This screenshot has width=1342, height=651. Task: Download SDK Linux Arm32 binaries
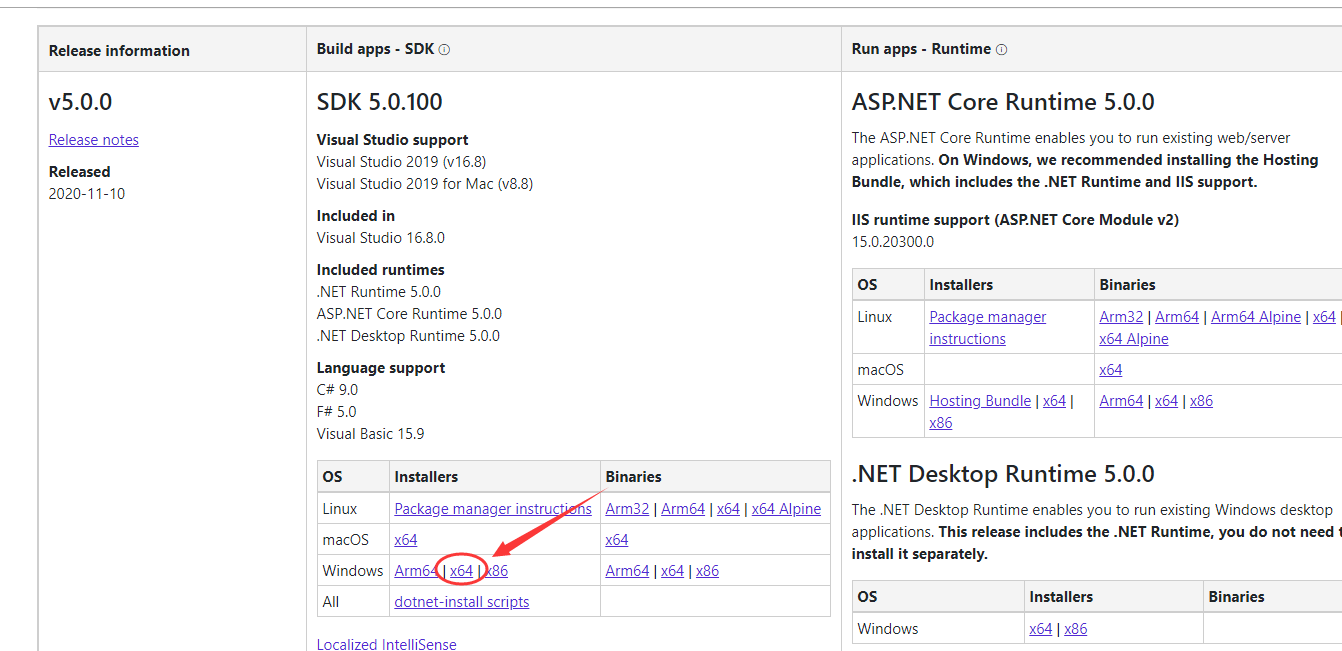[x=627, y=509]
